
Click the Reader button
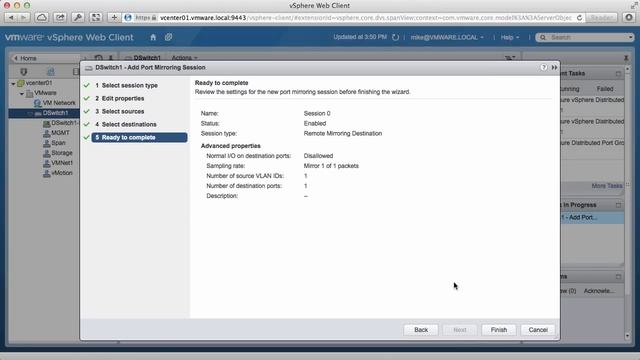602,18
